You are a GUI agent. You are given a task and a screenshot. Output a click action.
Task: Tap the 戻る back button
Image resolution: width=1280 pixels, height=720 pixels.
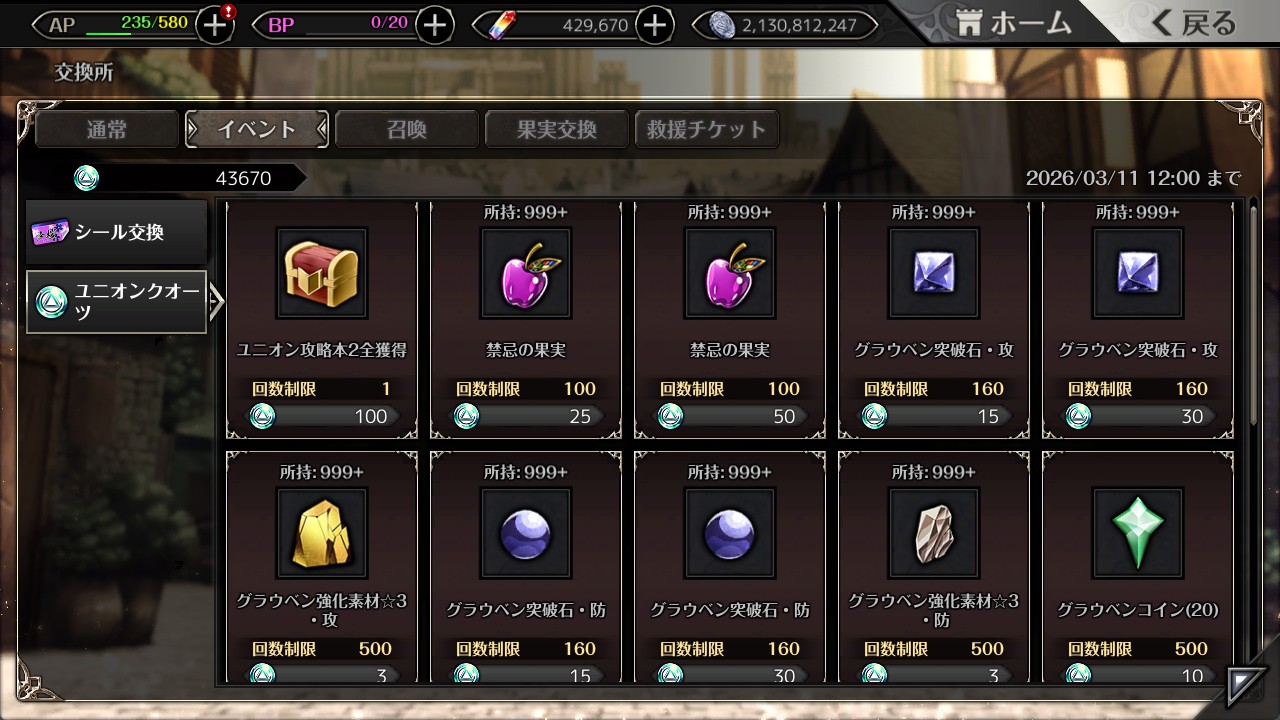click(1193, 24)
